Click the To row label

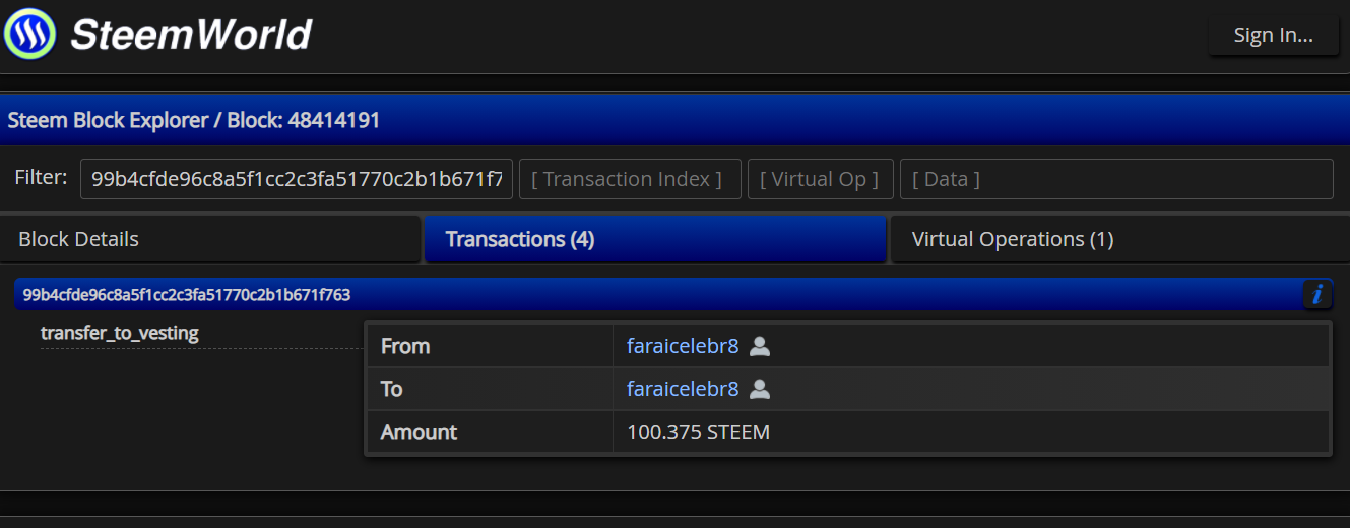[391, 389]
